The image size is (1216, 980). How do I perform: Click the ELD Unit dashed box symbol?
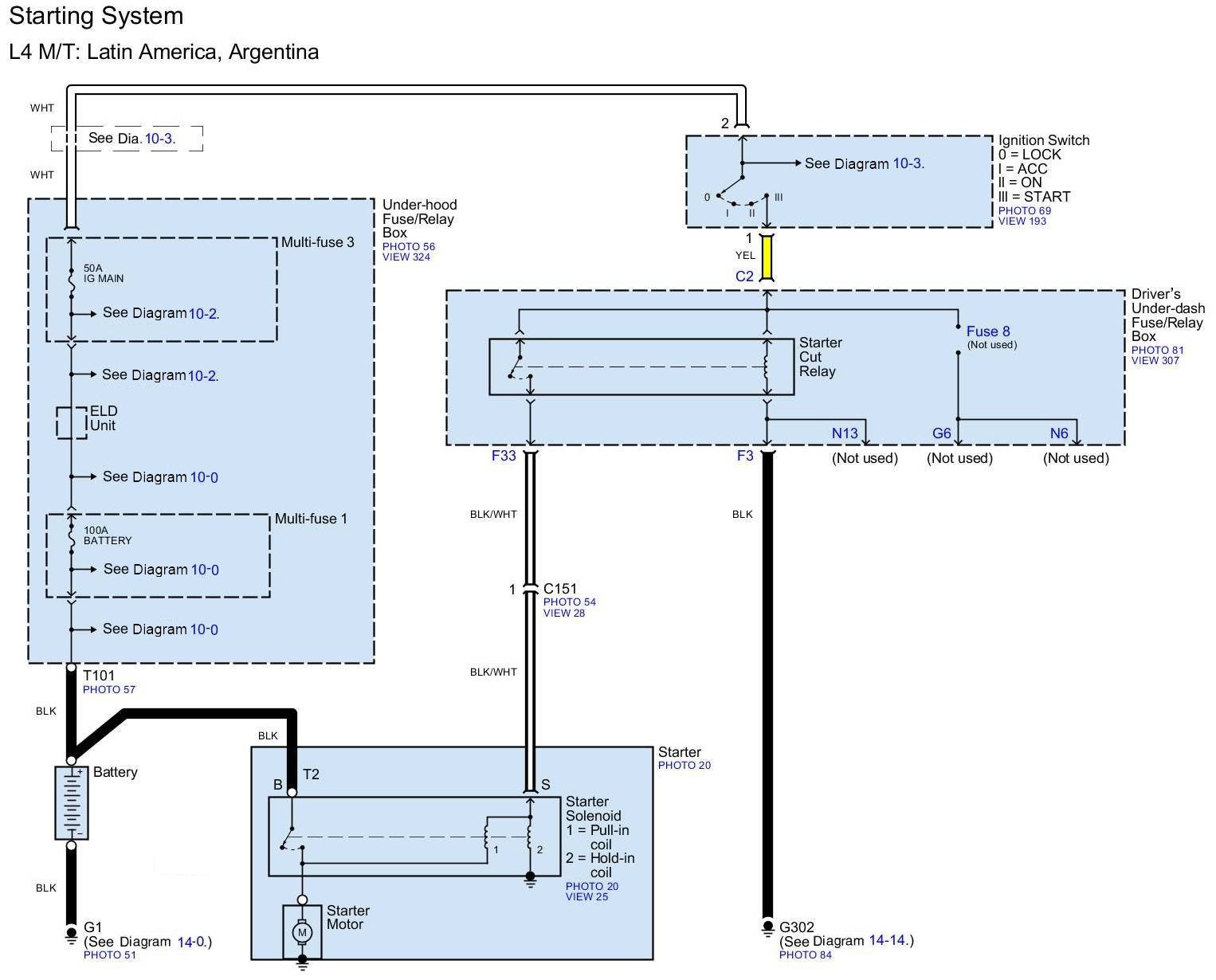[71, 422]
